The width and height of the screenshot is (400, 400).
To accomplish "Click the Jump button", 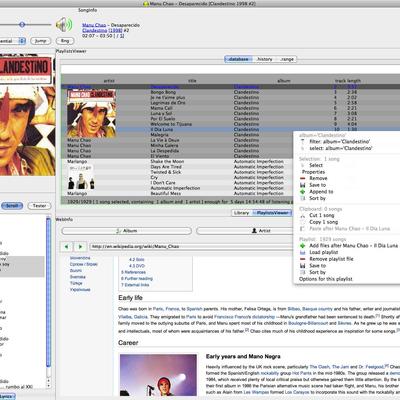I will tap(40, 41).
